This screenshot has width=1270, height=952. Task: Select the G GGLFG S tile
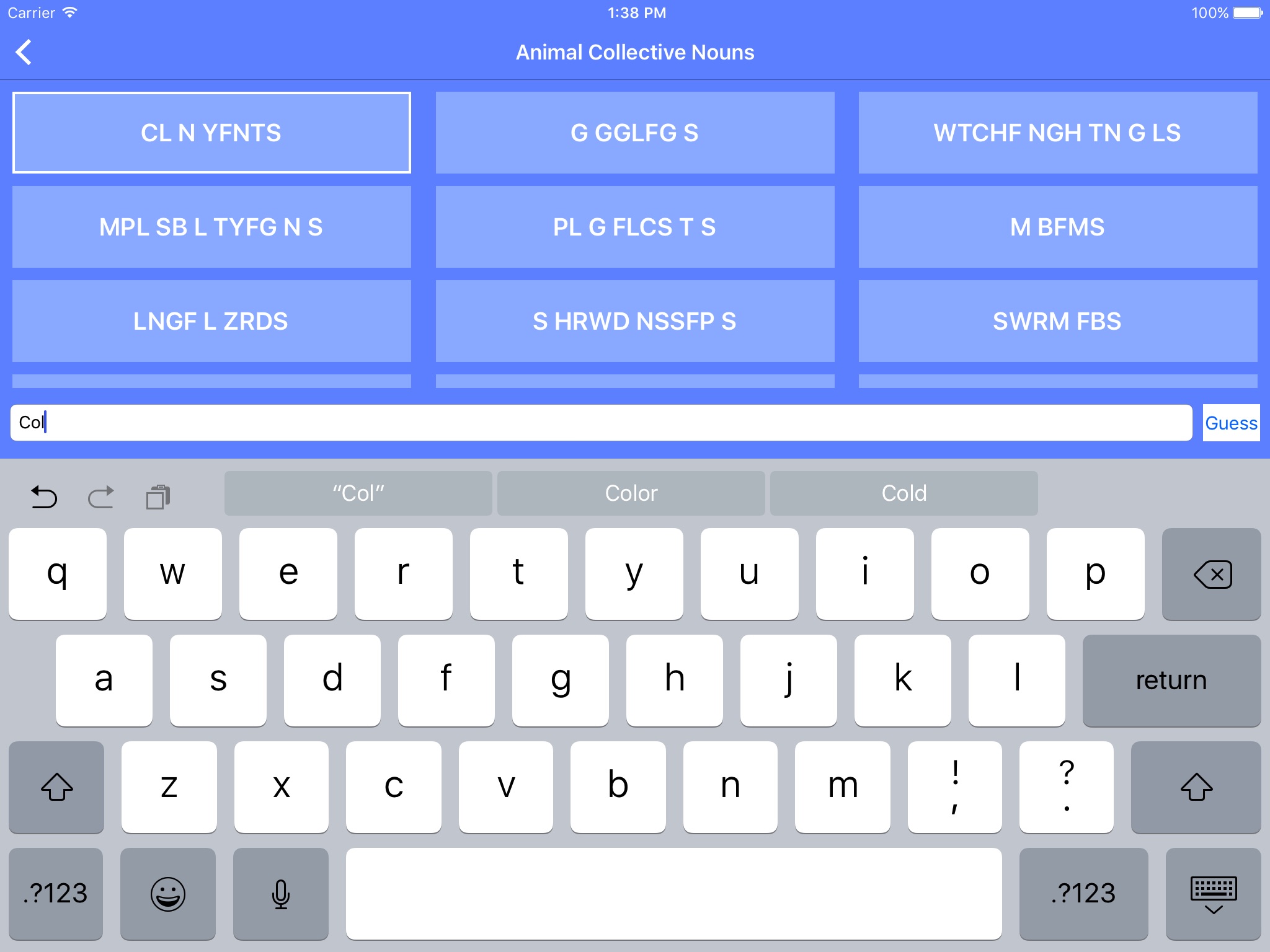click(634, 130)
